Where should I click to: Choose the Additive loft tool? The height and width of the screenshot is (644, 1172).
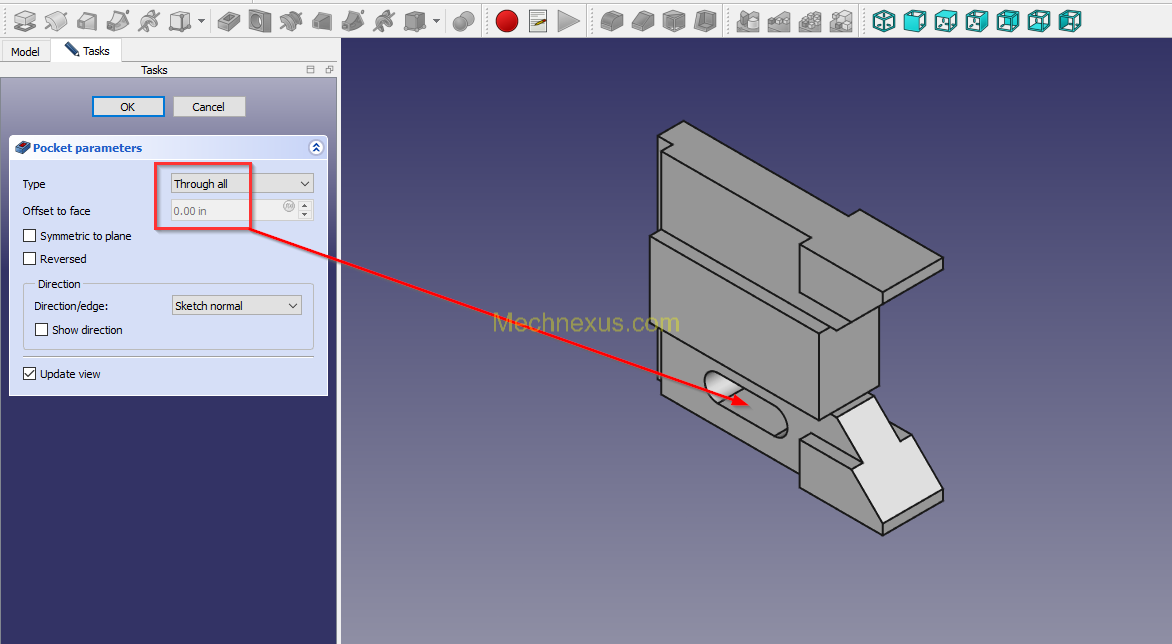(x=87, y=21)
